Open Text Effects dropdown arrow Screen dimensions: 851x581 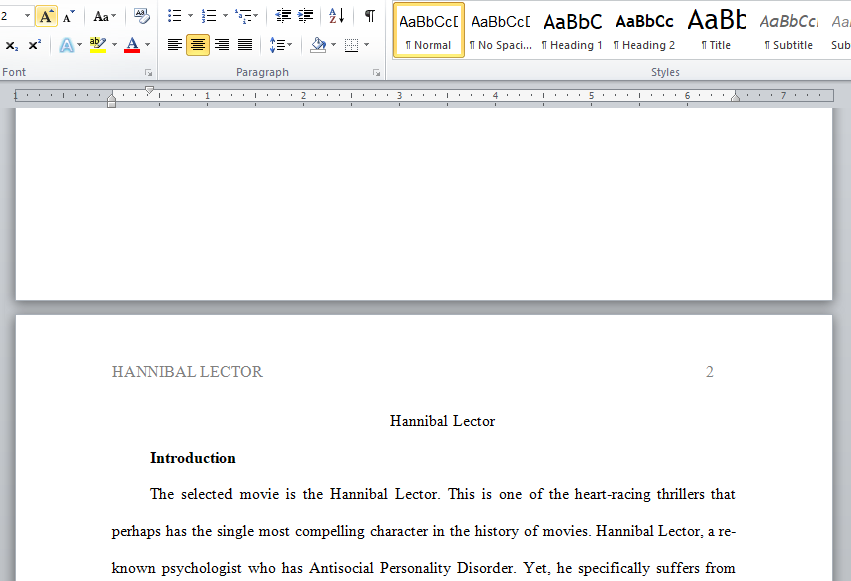coord(79,45)
